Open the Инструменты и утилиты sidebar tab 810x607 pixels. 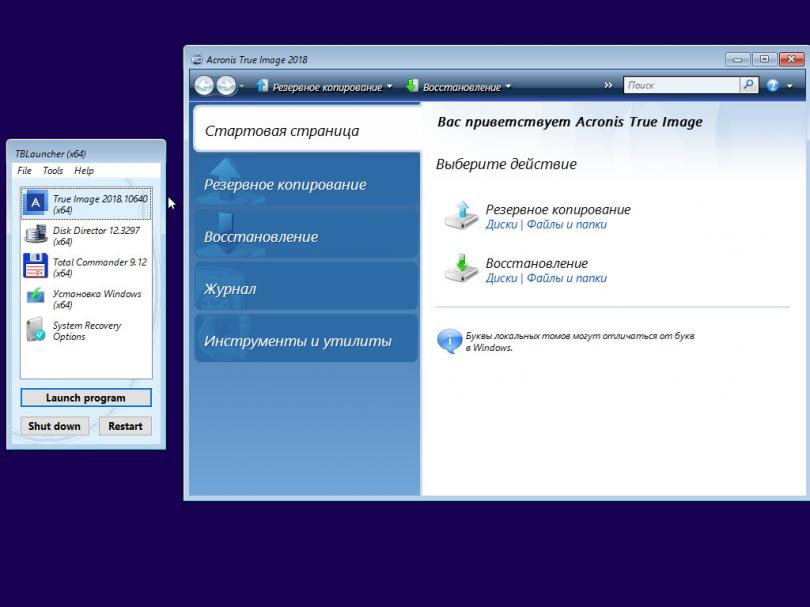point(306,340)
